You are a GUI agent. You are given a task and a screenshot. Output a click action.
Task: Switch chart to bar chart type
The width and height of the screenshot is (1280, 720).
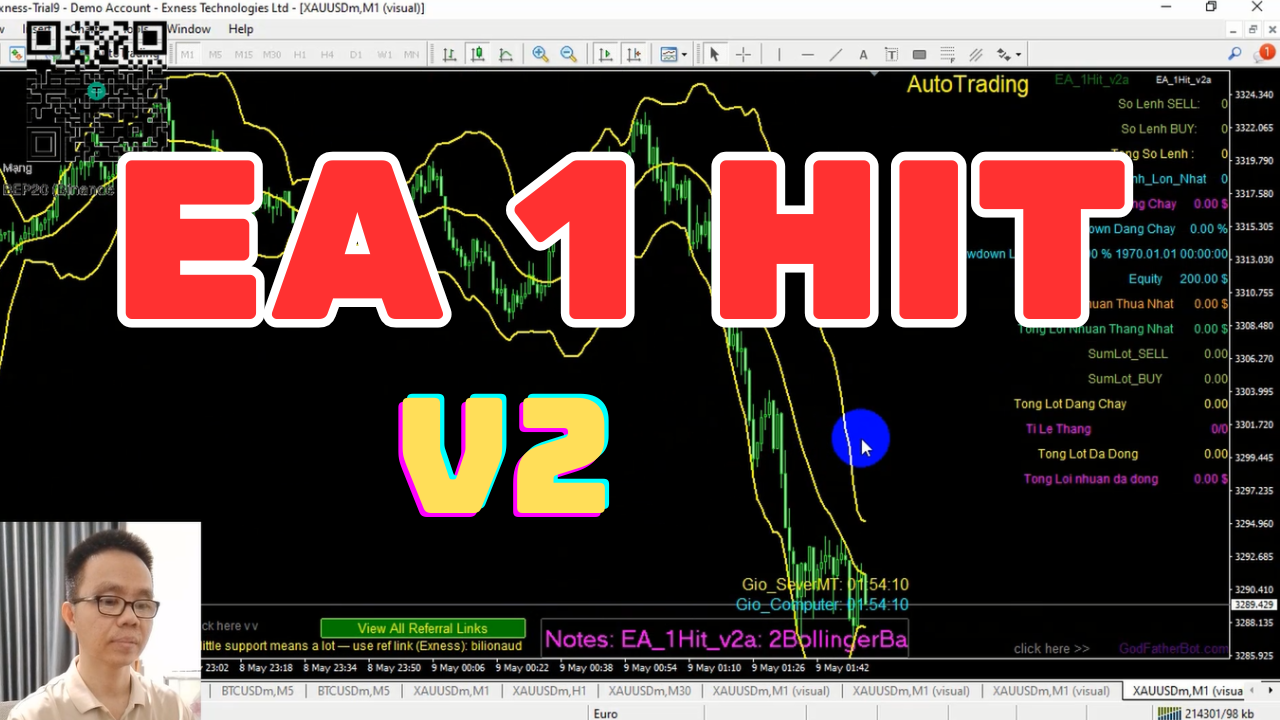point(450,54)
